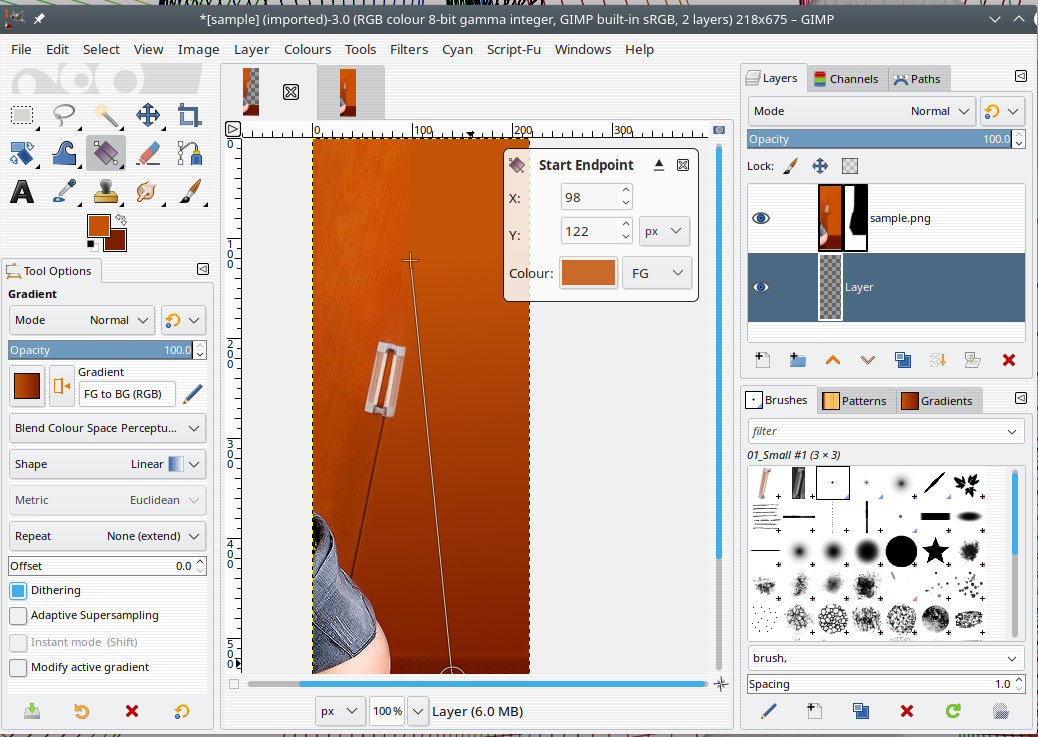
Task: Select the Crop tool
Action: 190,115
